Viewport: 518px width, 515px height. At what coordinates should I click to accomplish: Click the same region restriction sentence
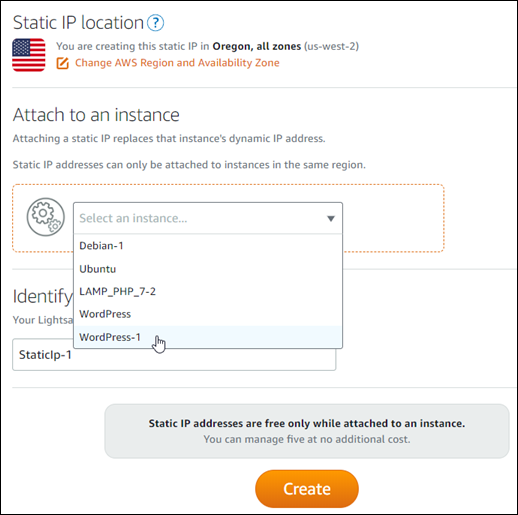[x=189, y=165]
